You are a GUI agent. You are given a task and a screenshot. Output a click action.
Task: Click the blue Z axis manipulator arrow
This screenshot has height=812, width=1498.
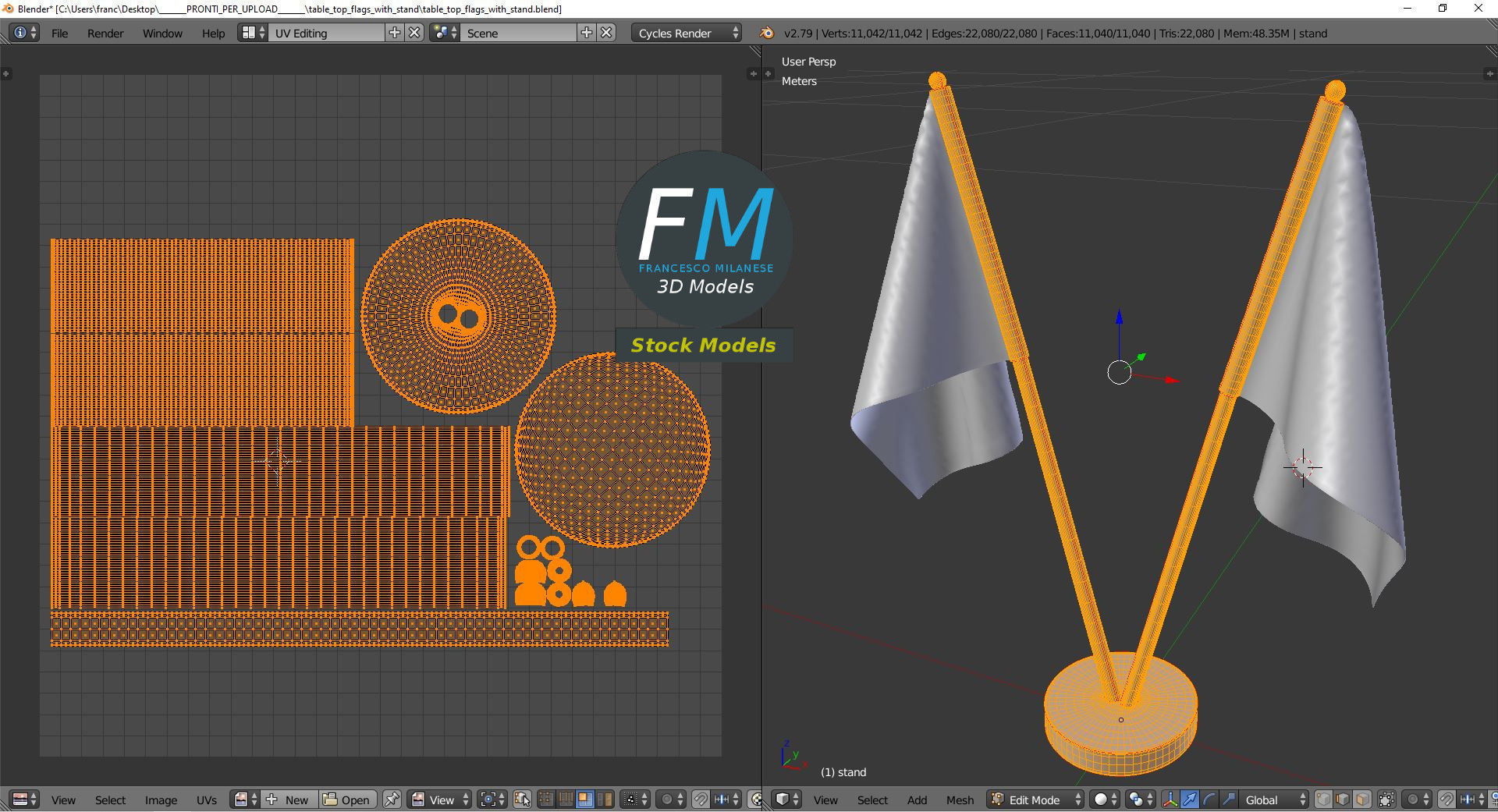click(1119, 317)
